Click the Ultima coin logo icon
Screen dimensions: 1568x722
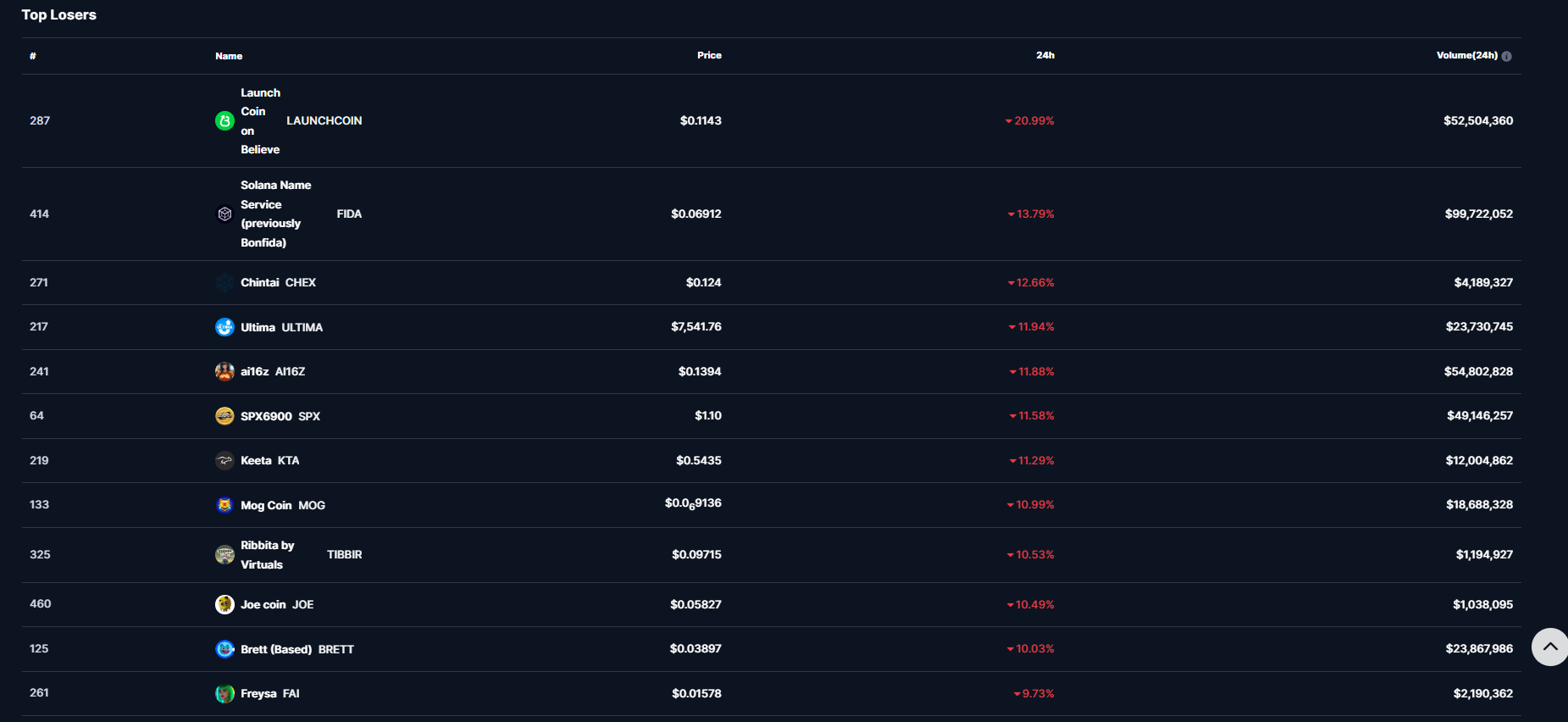[x=224, y=327]
